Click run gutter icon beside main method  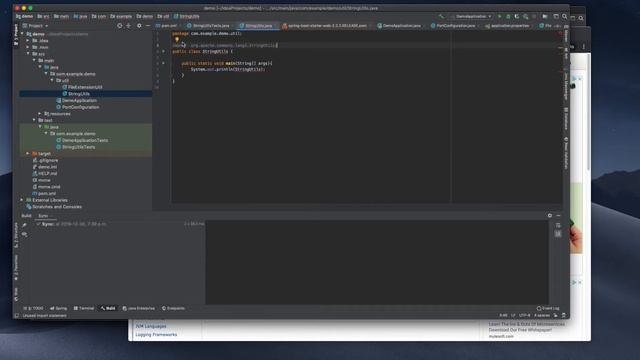click(x=163, y=63)
